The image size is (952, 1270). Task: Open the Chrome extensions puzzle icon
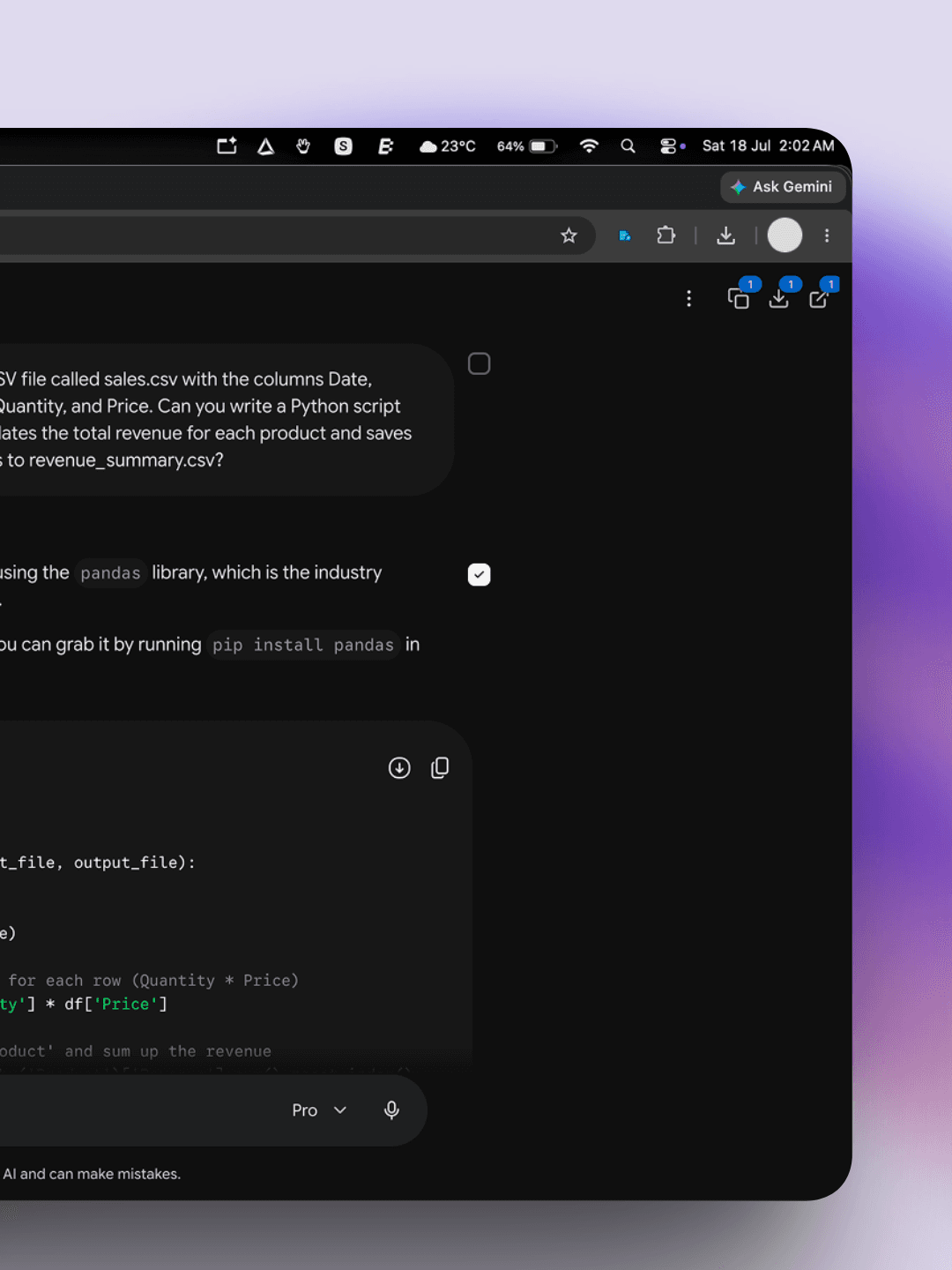[666, 235]
